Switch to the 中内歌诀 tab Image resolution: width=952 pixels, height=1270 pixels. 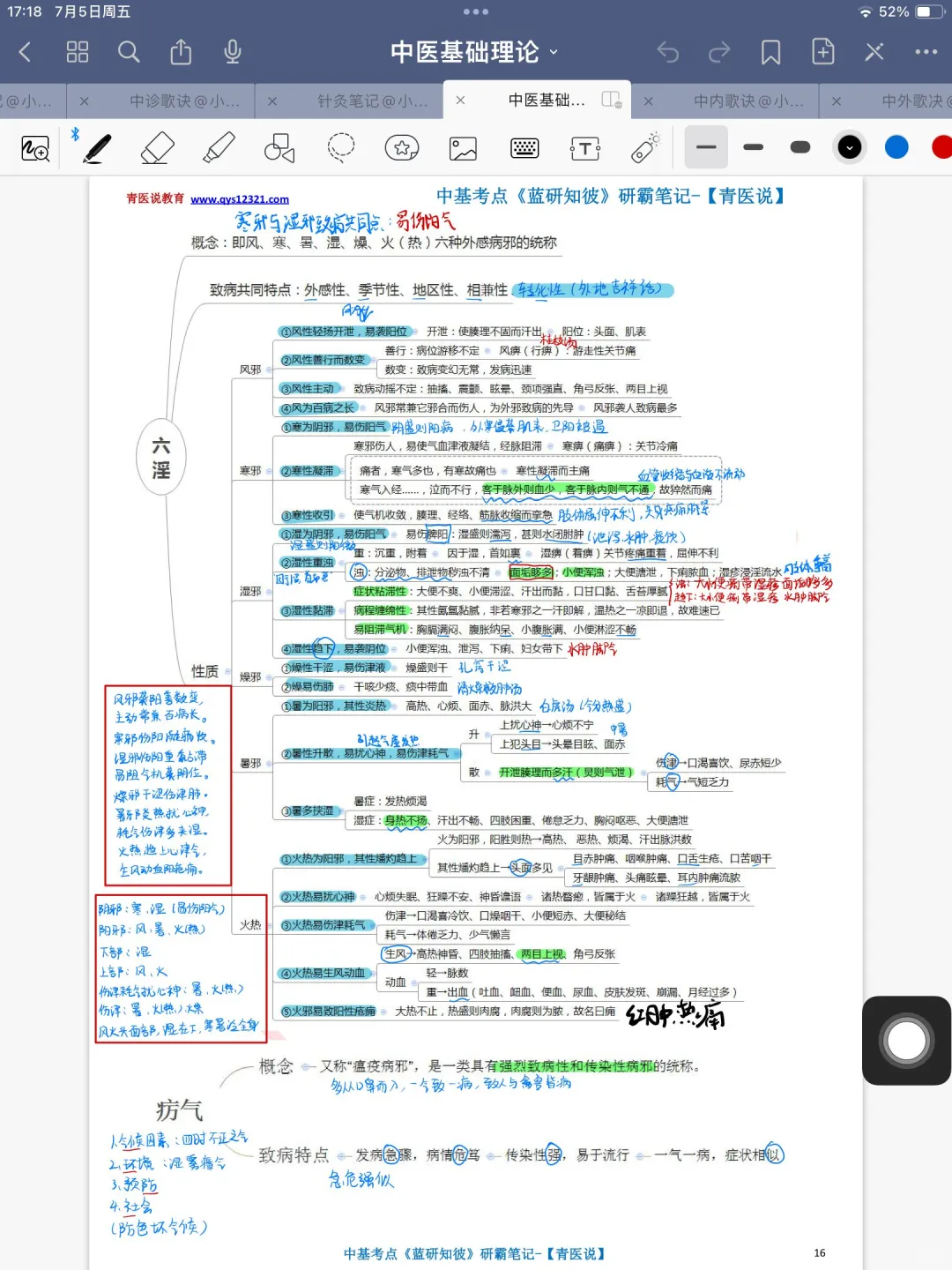748,101
